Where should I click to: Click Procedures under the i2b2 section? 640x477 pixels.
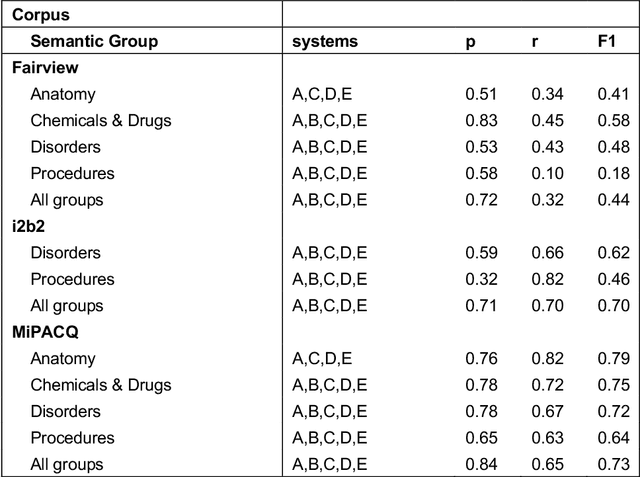[x=72, y=279]
